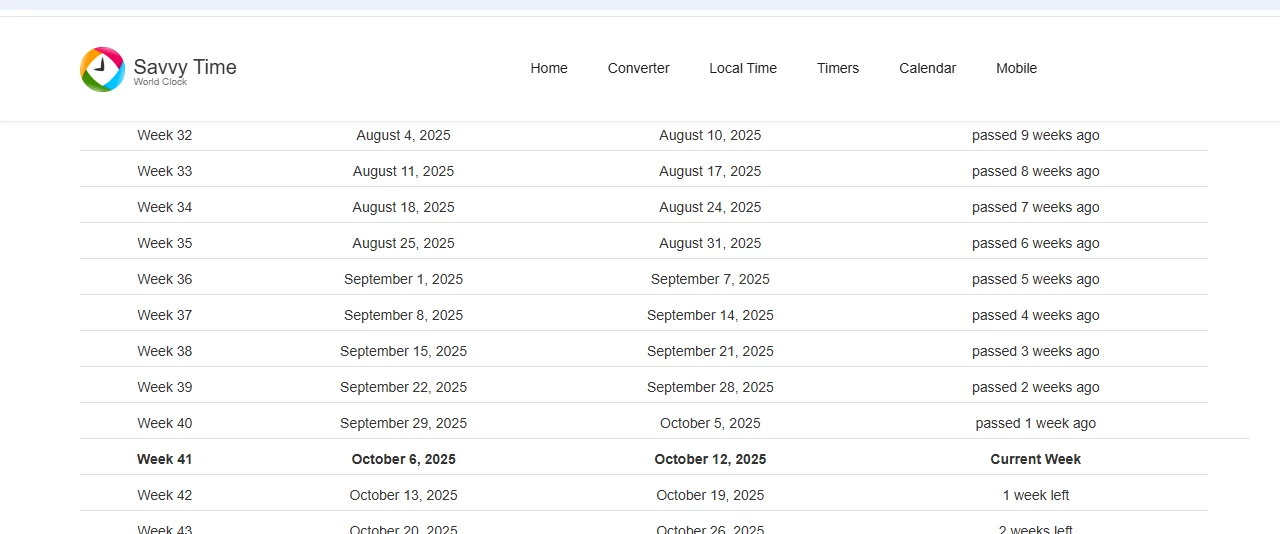Click the October 12, 2025 end date
Screen dimensions: 1280x534
click(x=710, y=459)
